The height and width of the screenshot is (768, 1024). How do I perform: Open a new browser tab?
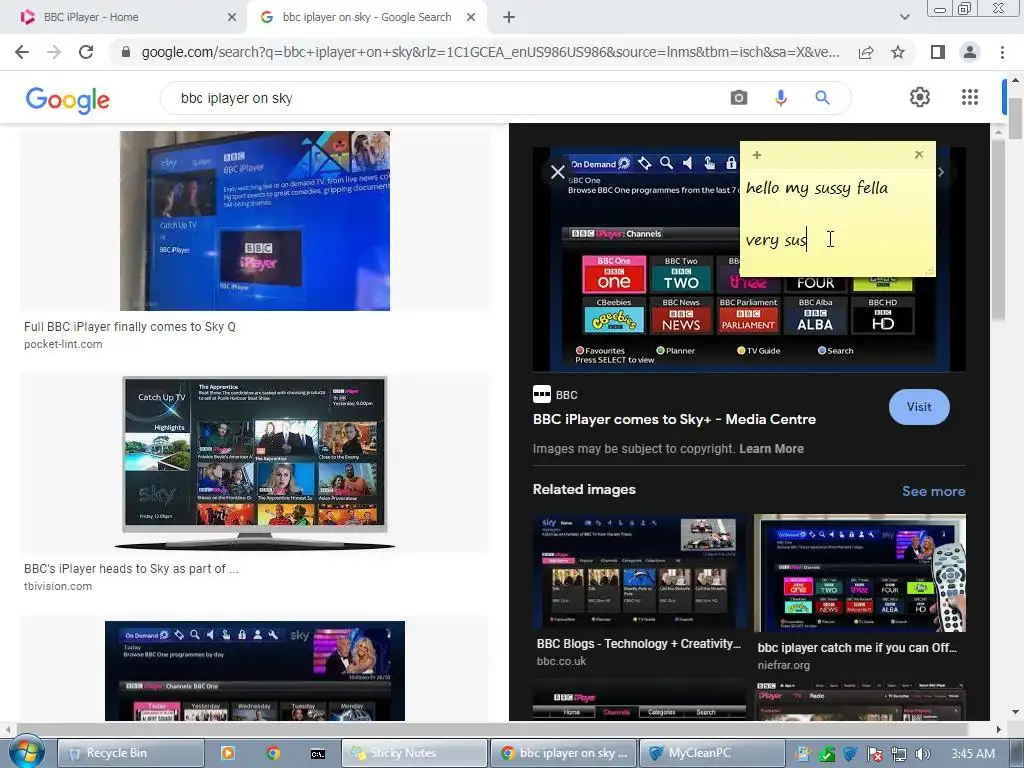[509, 17]
